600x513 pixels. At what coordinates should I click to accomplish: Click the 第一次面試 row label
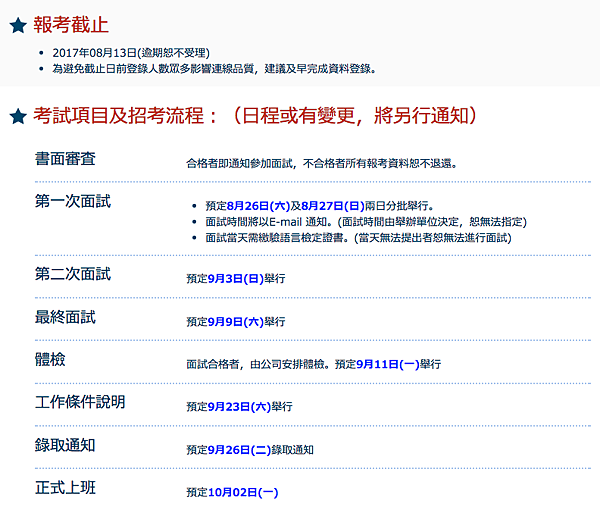pyautogui.click(x=73, y=201)
